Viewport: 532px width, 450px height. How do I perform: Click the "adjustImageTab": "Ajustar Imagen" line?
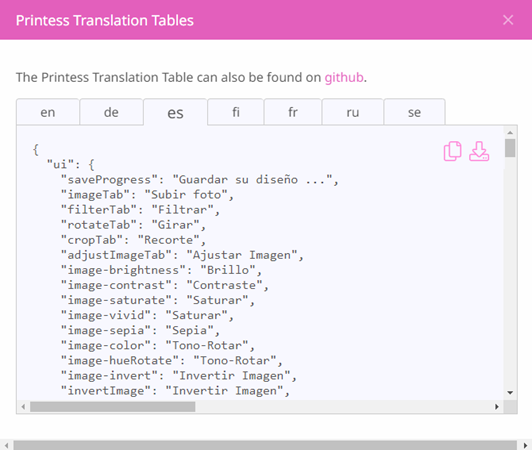coord(182,255)
